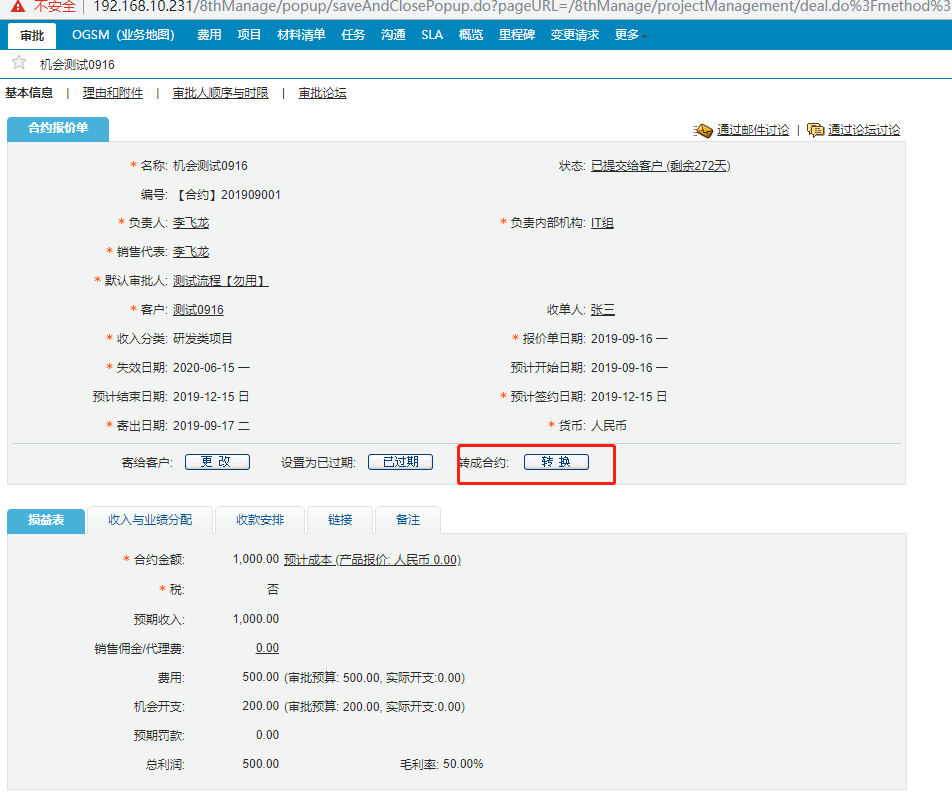
Task: Select the 概览 menu item
Action: tap(471, 35)
